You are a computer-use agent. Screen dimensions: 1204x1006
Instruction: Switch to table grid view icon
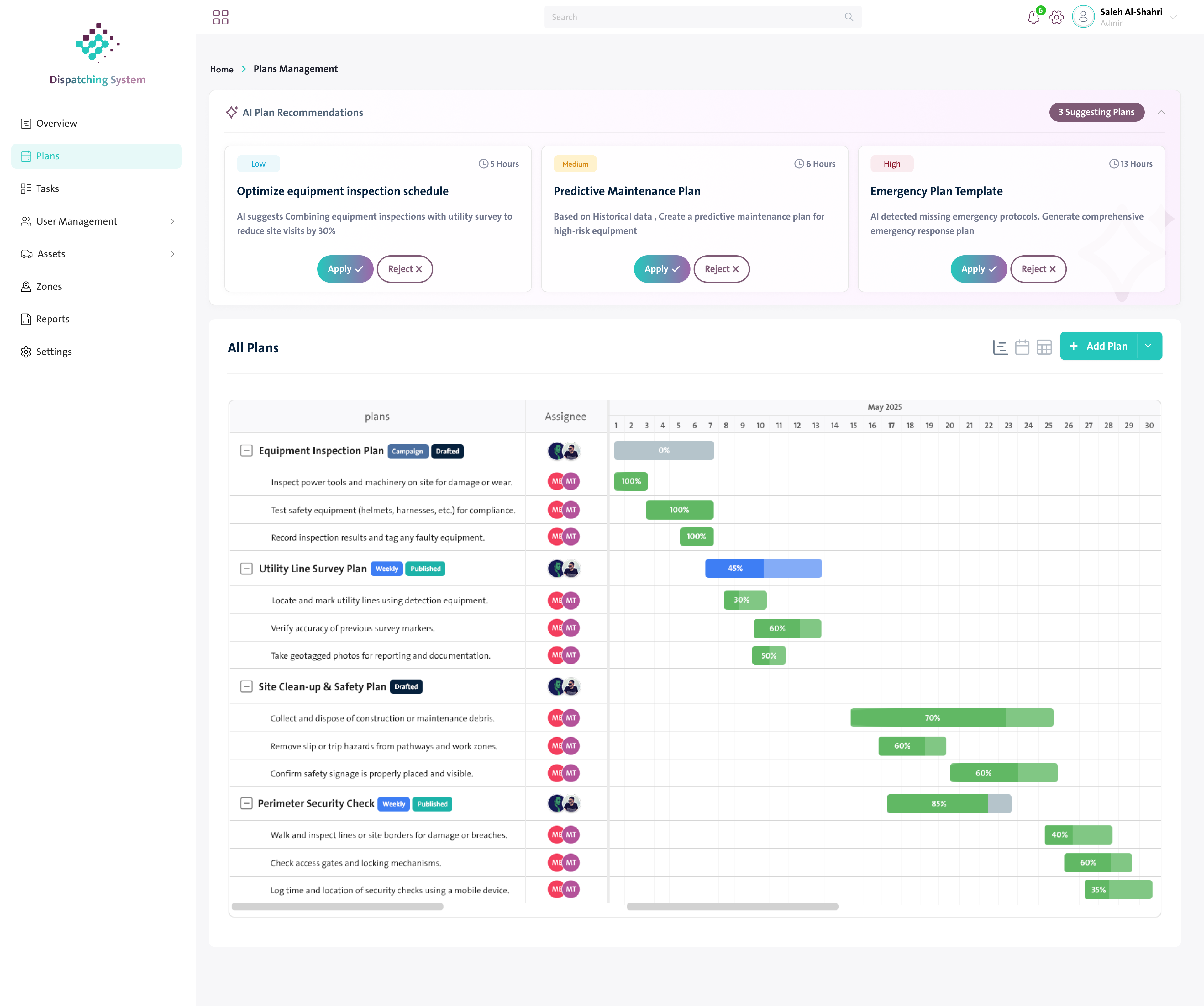pos(1044,347)
